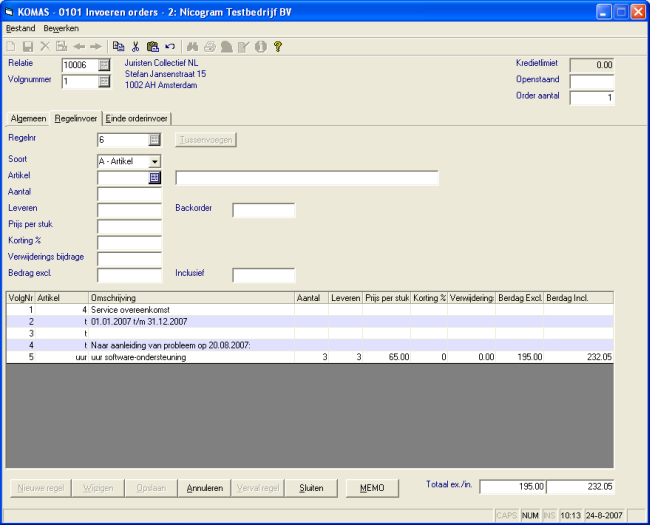Click the KOMAS title bar application icon

point(9,12)
